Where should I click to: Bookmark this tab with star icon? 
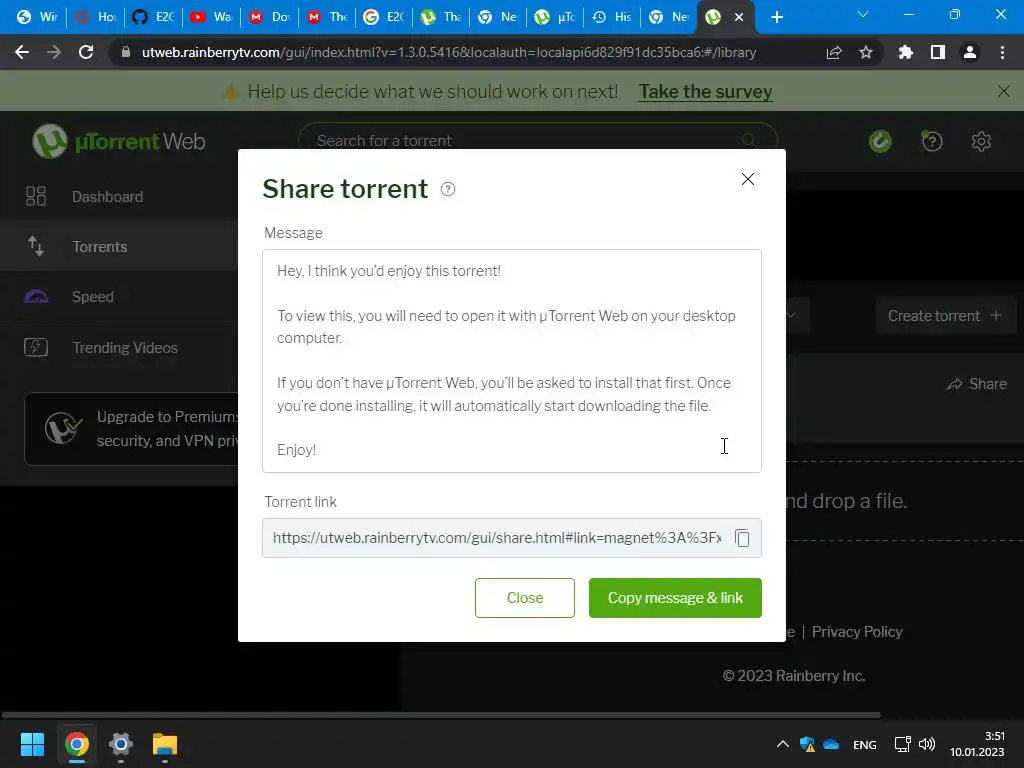pyautogui.click(x=866, y=52)
